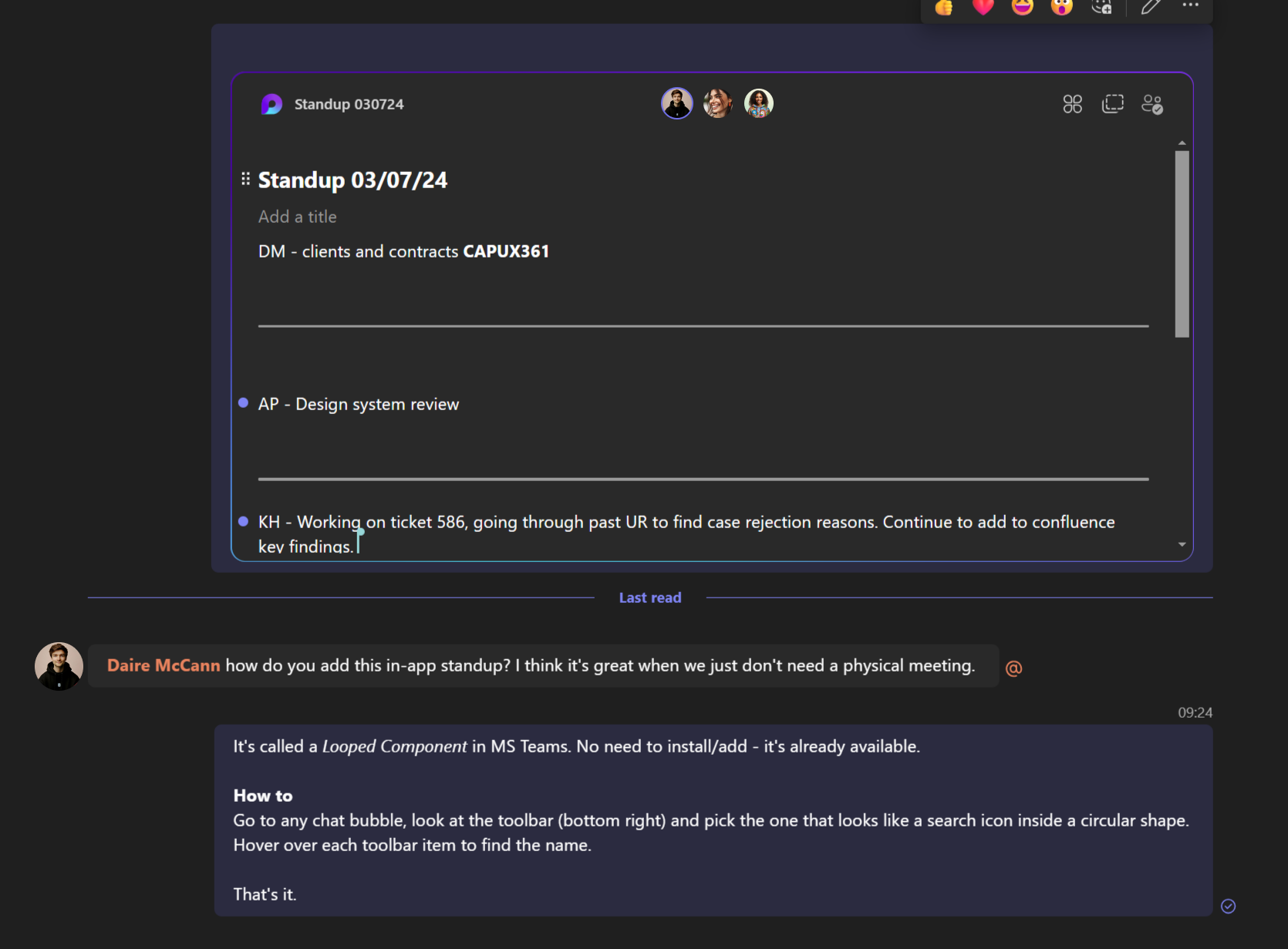Viewport: 1288px width, 949px height.
Task: Edit message with pencil icon
Action: tap(1151, 7)
